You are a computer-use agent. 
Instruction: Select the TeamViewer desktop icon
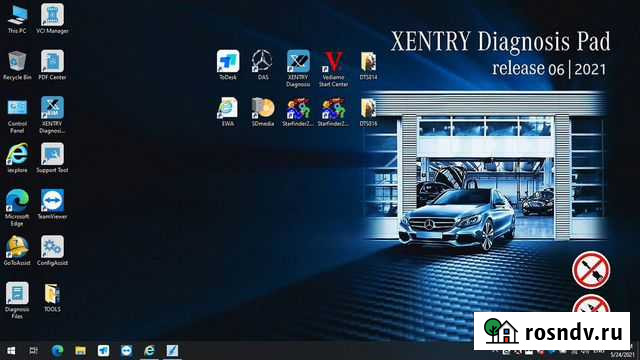pyautogui.click(x=52, y=205)
